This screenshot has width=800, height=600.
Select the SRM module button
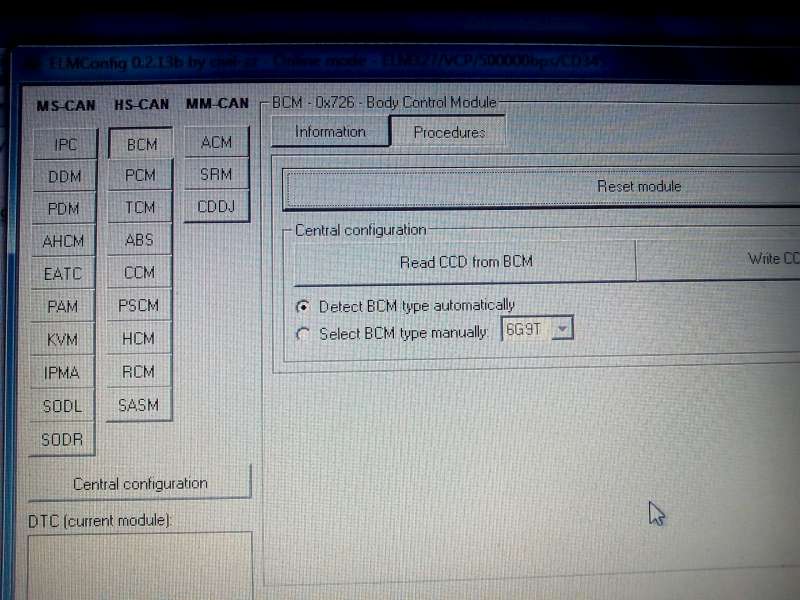coord(216,174)
